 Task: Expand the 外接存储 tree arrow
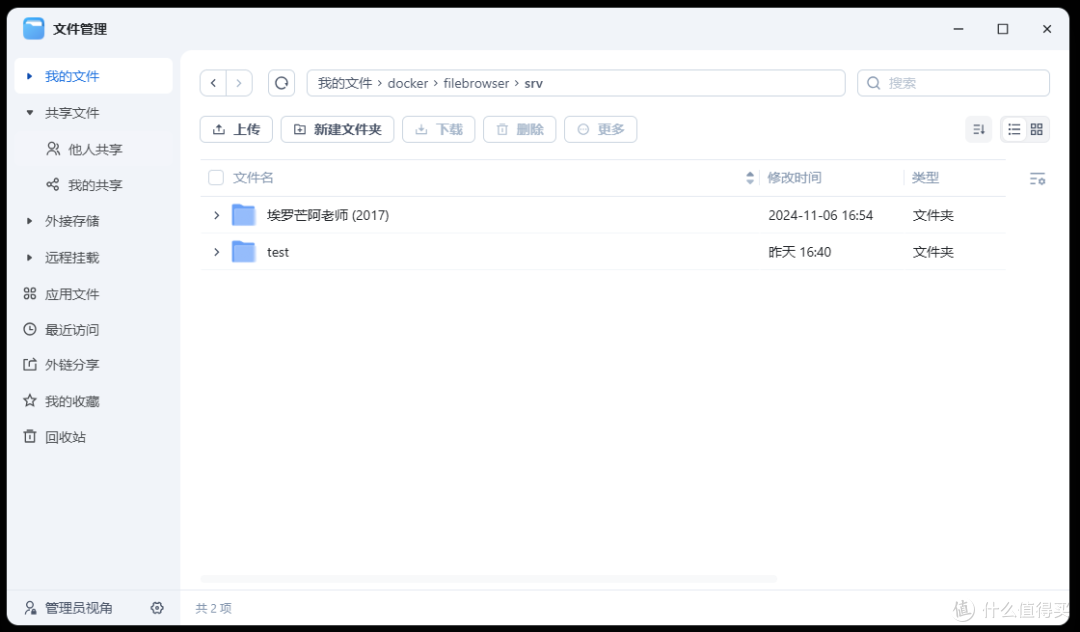pyautogui.click(x=29, y=221)
